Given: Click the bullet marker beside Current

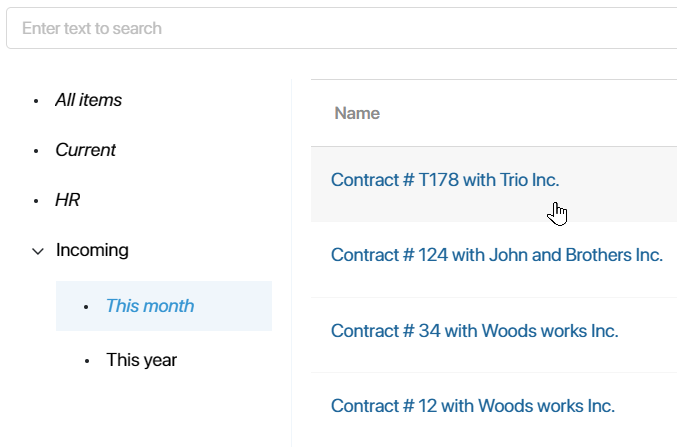Looking at the screenshot, I should (x=36, y=151).
